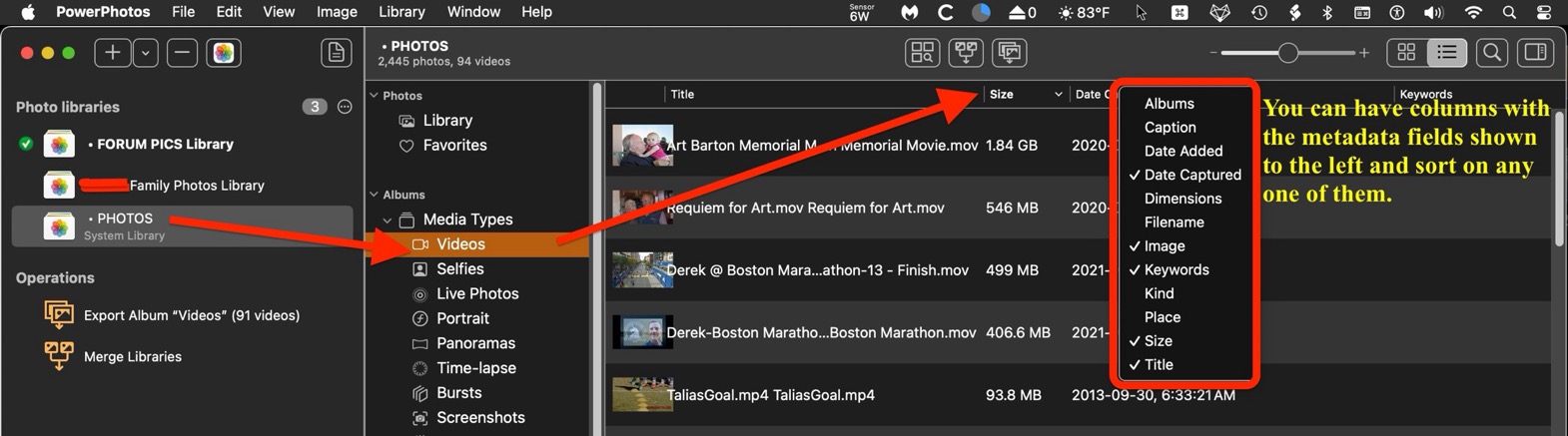1568x436 pixels.
Task: Click the export photos toolbar icon
Action: (1010, 53)
